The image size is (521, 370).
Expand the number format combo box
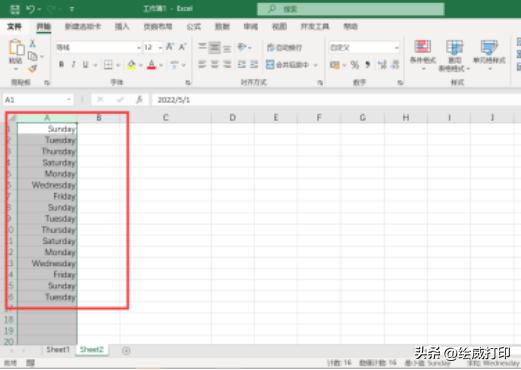397,48
